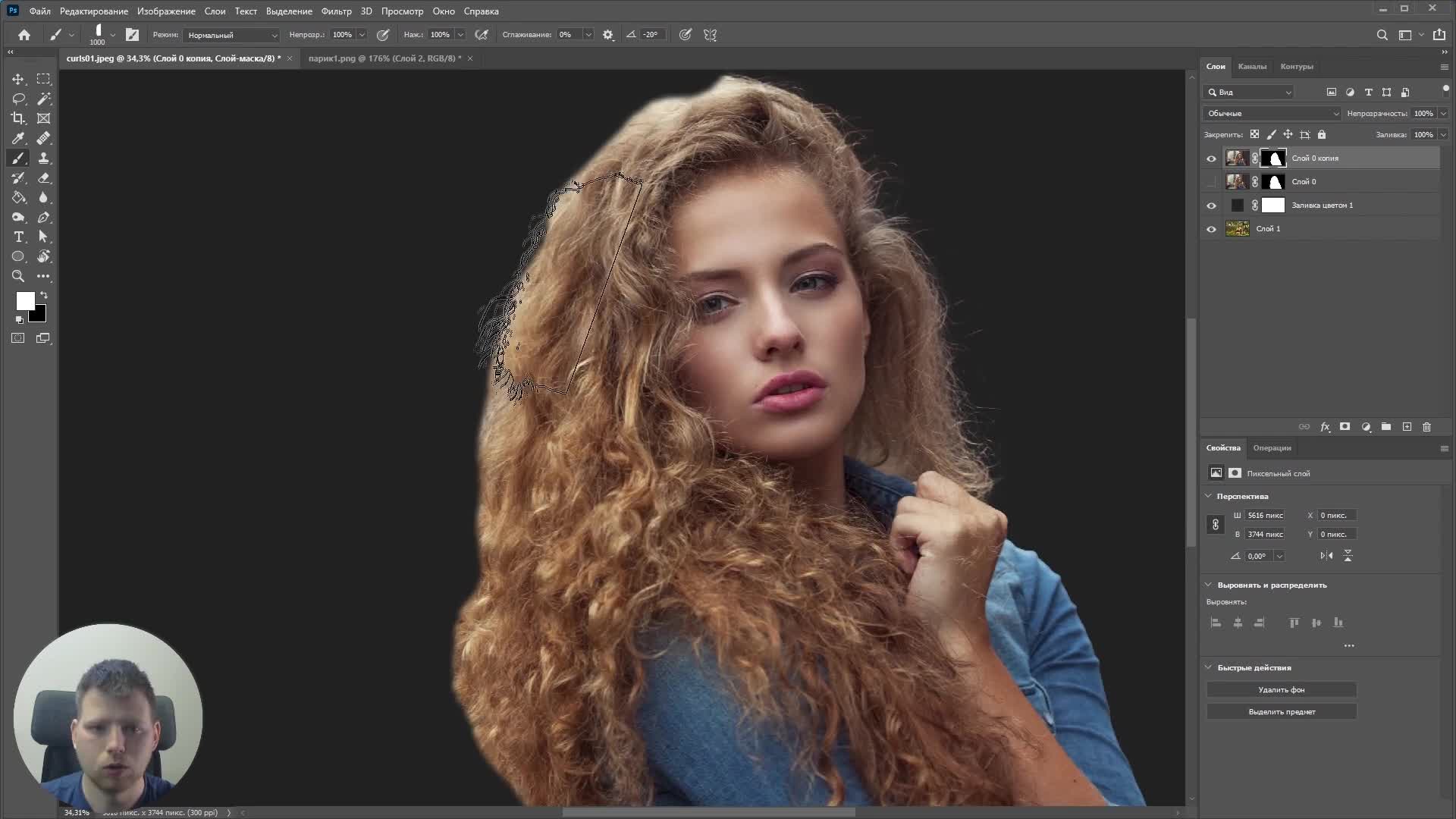
Task: Hide the Заливка цветом 1 layer
Action: (x=1211, y=206)
